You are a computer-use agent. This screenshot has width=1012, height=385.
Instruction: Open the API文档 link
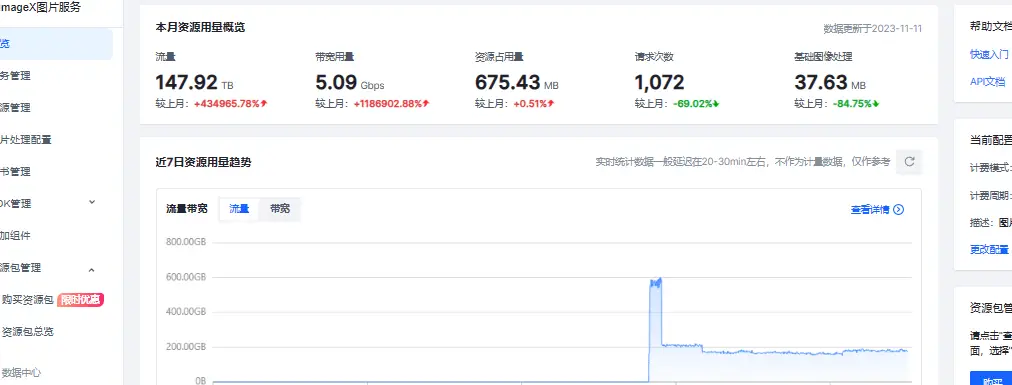987,82
